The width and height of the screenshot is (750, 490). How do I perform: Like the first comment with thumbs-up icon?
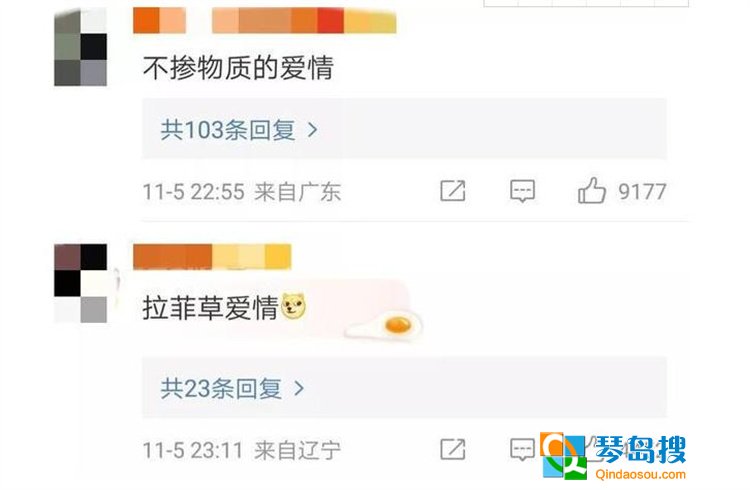[592, 190]
